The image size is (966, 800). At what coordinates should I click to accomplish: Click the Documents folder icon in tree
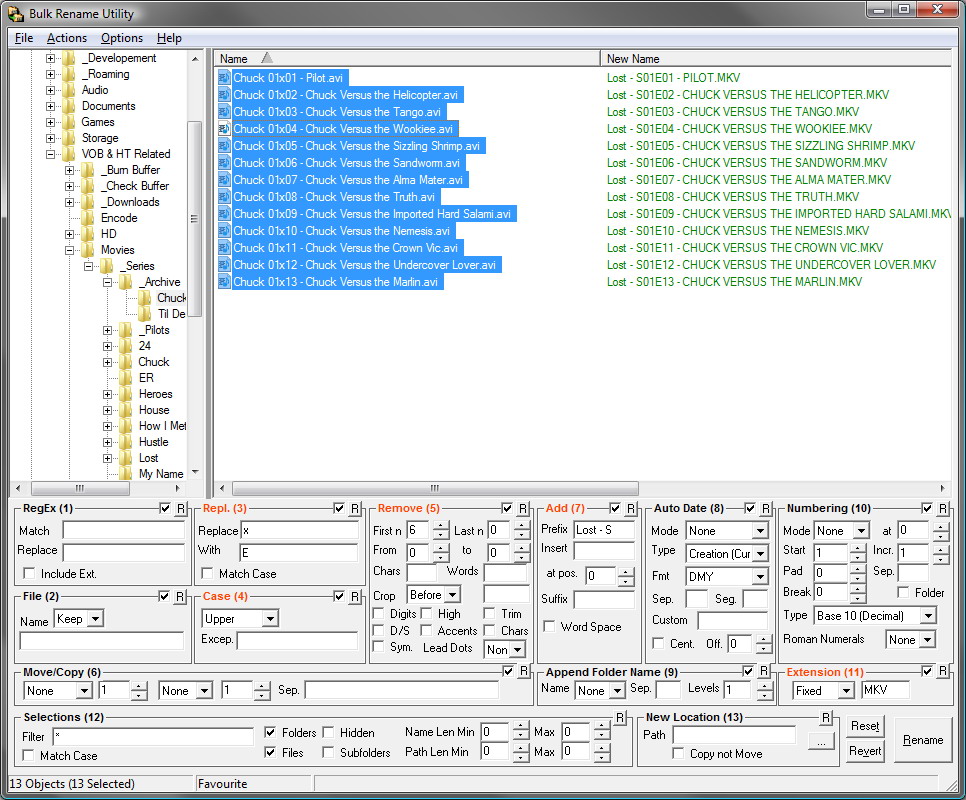69,106
